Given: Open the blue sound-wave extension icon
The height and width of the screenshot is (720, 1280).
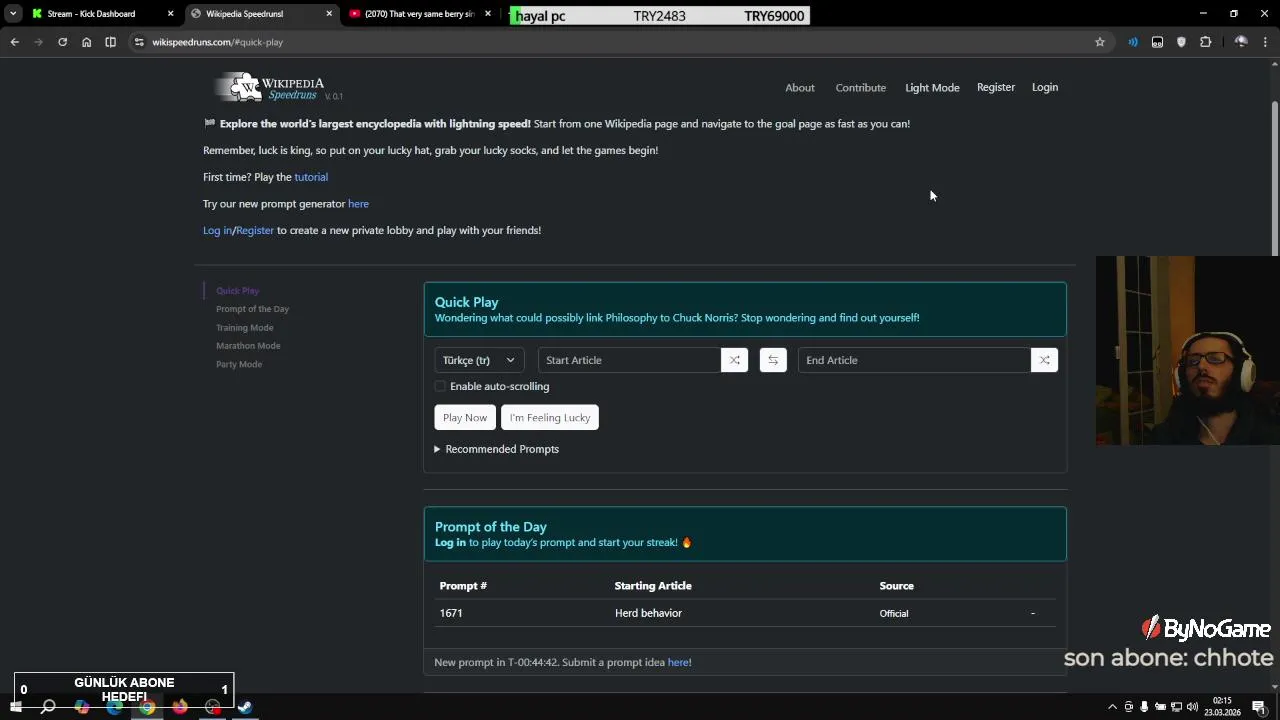Looking at the screenshot, I should 1133,42.
